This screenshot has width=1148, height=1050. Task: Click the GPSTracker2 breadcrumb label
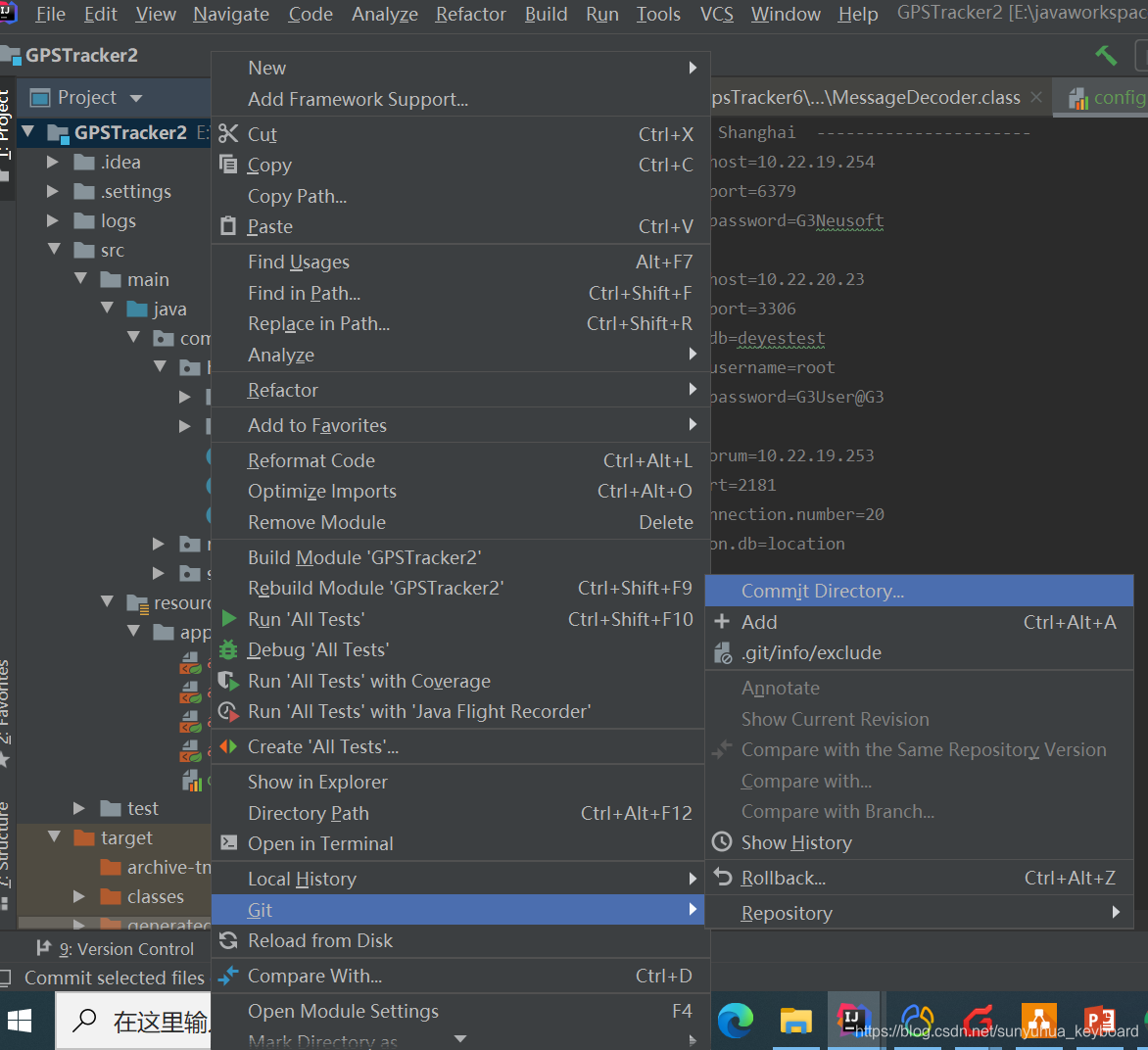(81, 55)
